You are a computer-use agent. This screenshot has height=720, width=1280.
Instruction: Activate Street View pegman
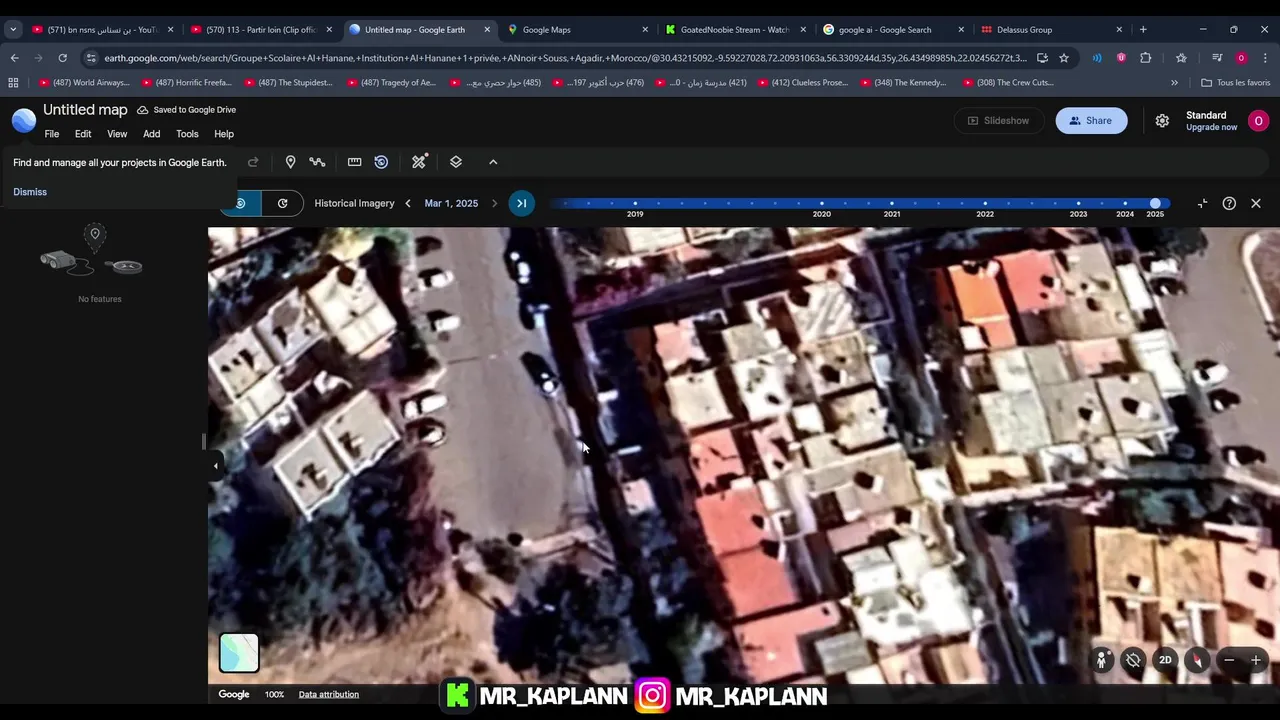1101,660
